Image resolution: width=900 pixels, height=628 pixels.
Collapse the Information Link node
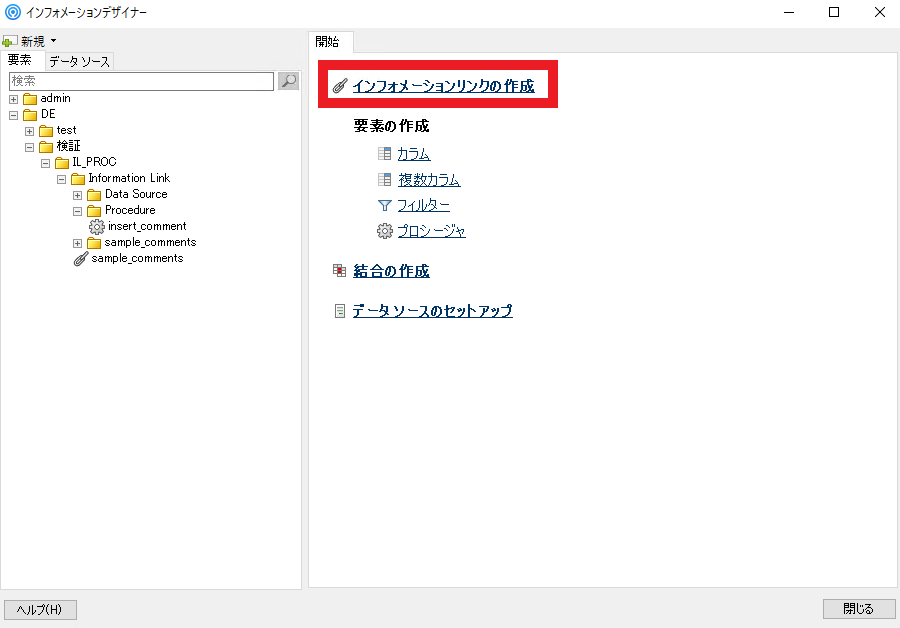[x=62, y=180]
